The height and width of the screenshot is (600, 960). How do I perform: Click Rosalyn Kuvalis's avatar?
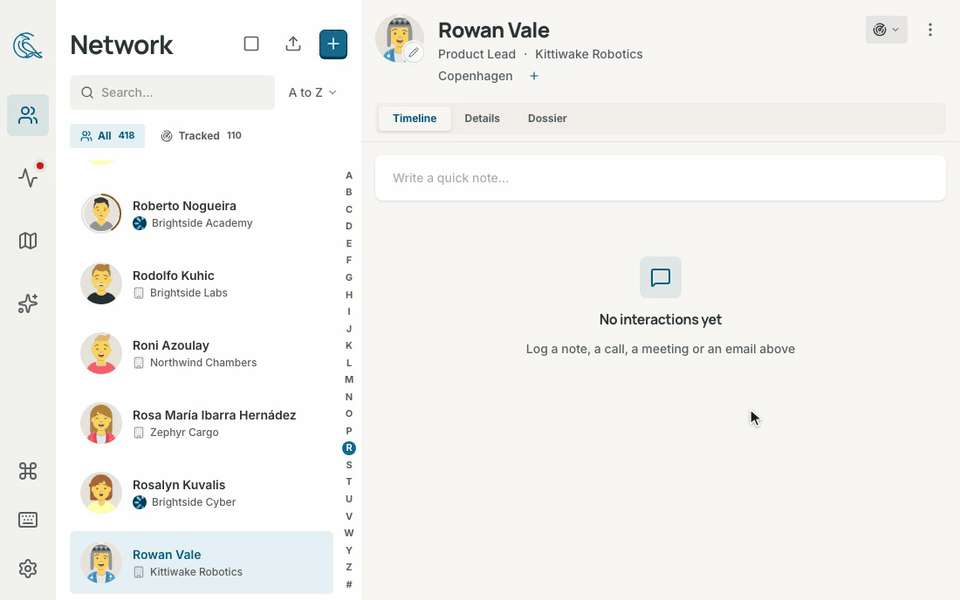(101, 493)
